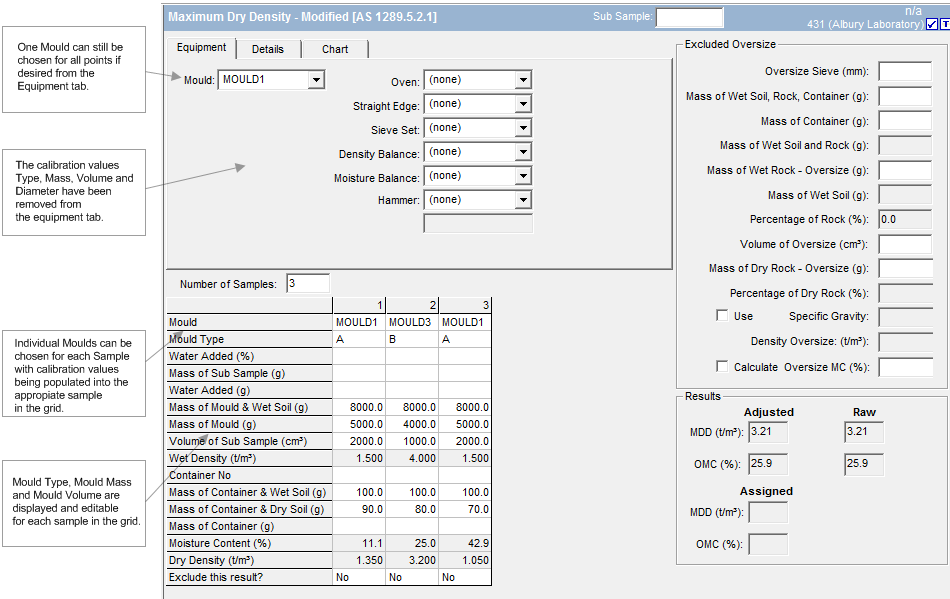Click the Mass of Container field
This screenshot has width=950, height=599.
coord(905,121)
